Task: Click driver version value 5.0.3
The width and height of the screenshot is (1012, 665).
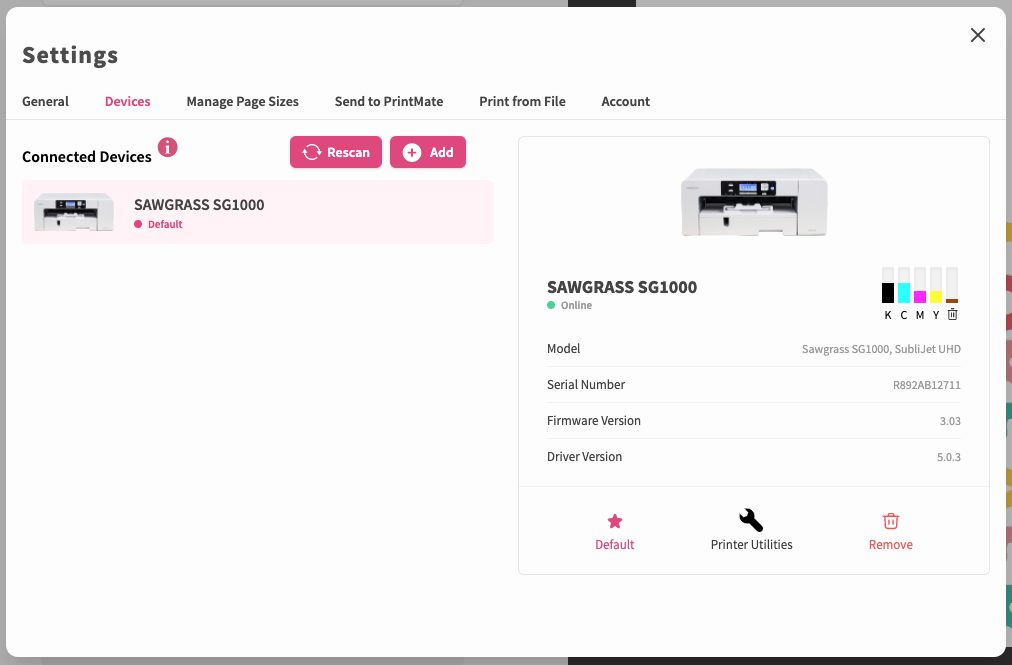Action: pyautogui.click(x=949, y=457)
